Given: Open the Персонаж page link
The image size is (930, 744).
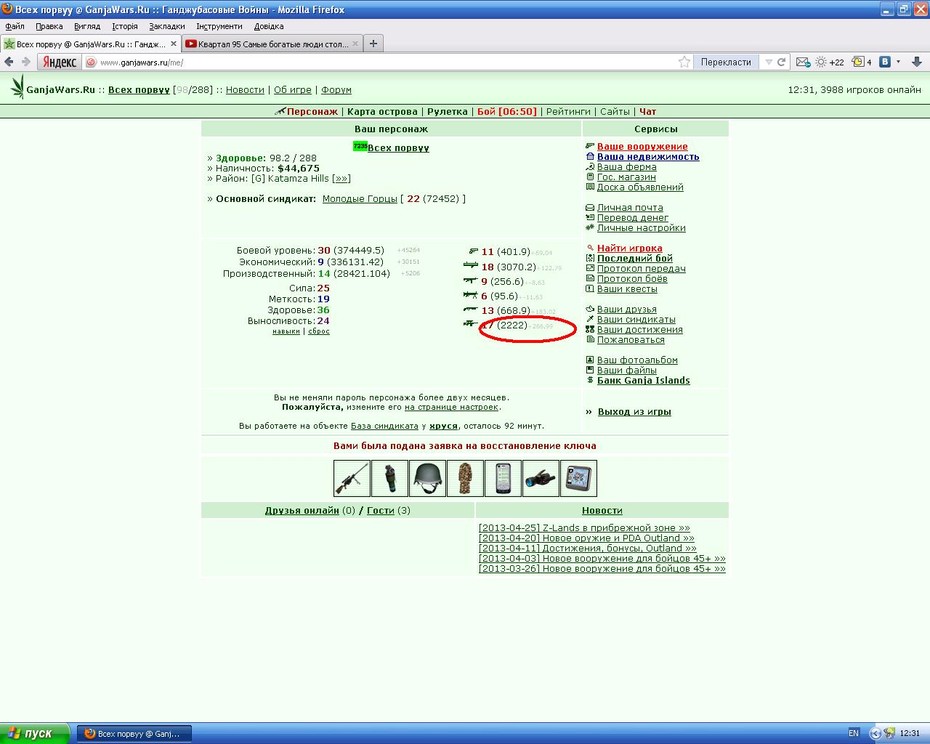Looking at the screenshot, I should tap(313, 112).
